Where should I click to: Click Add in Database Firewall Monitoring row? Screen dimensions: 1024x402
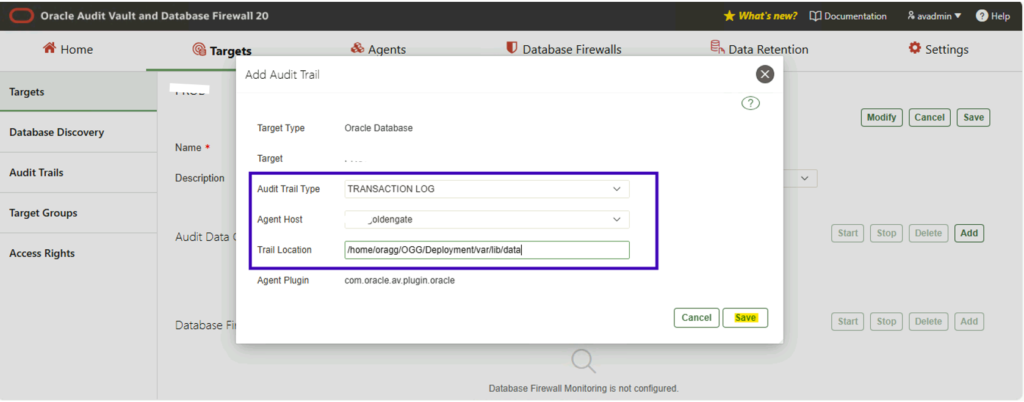pyautogui.click(x=969, y=322)
